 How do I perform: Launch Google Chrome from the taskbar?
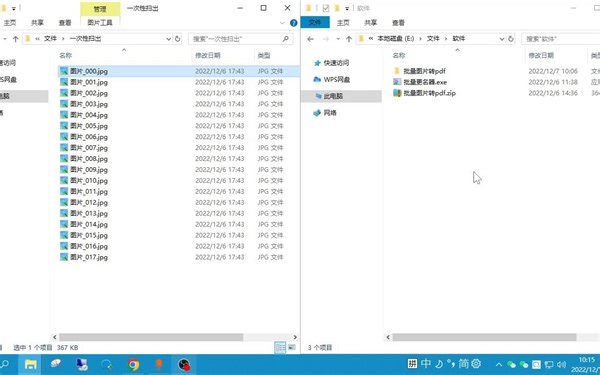point(133,364)
